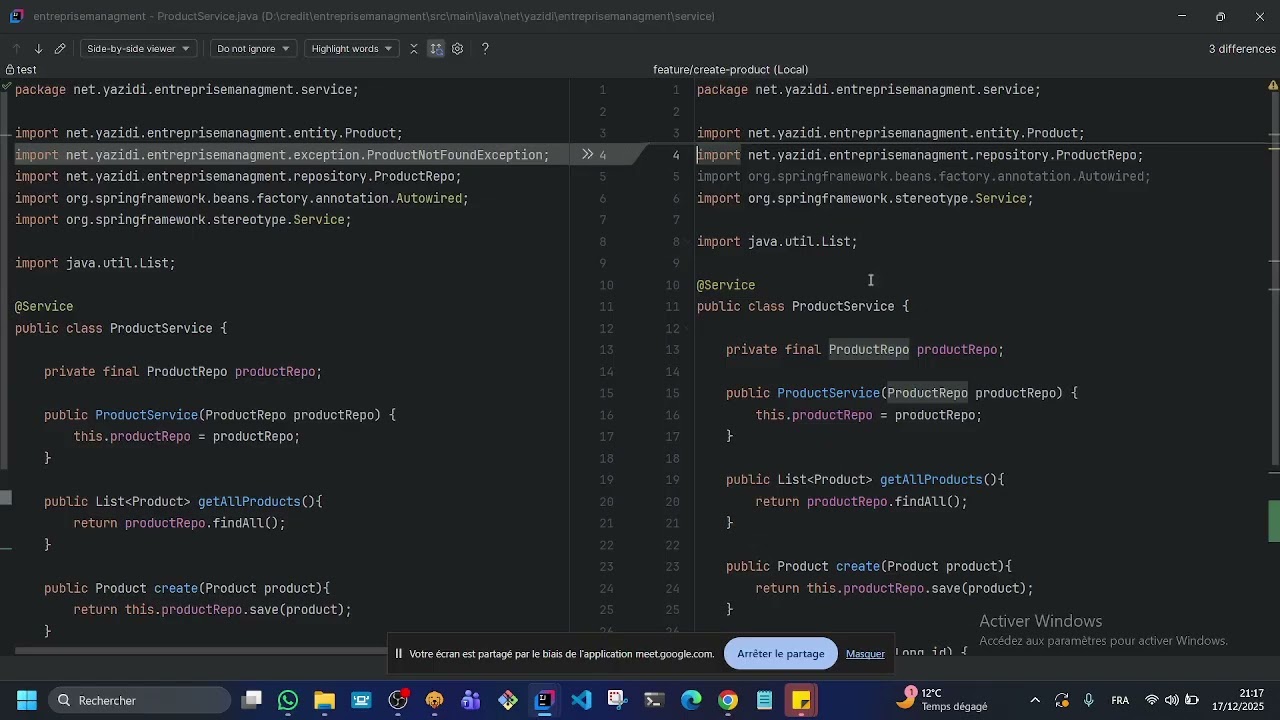The width and height of the screenshot is (1280, 720).
Task: Open the Windows Start menu
Action: pyautogui.click(x=27, y=700)
